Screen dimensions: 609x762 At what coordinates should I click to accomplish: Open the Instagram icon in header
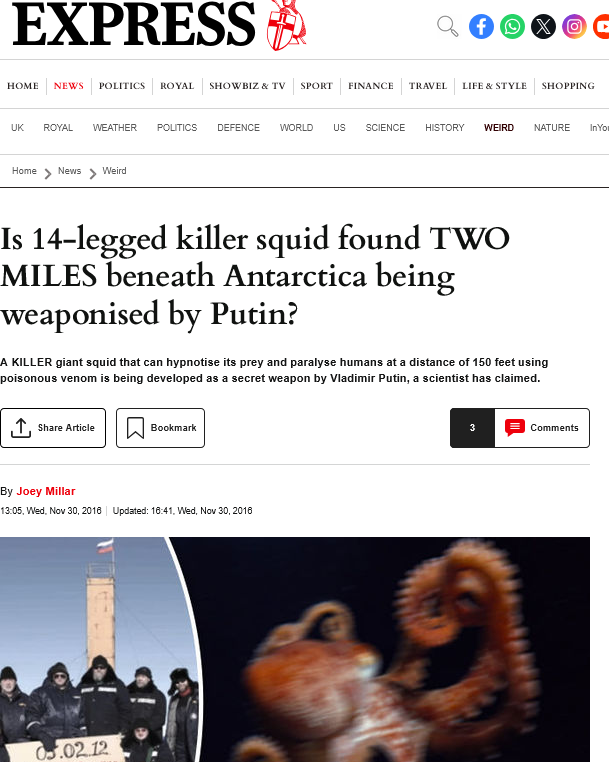click(x=574, y=26)
